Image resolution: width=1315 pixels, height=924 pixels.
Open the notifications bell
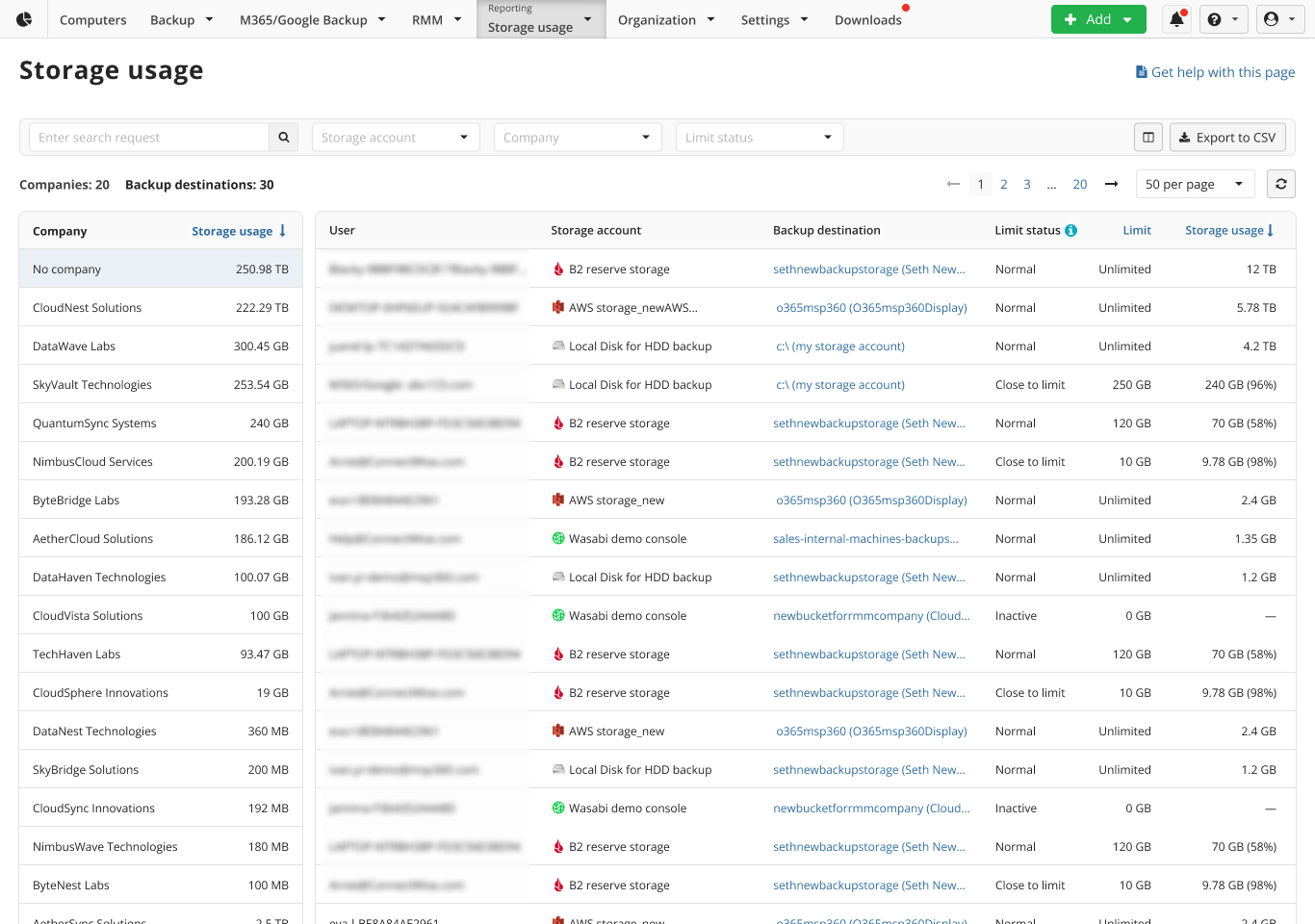[1175, 18]
